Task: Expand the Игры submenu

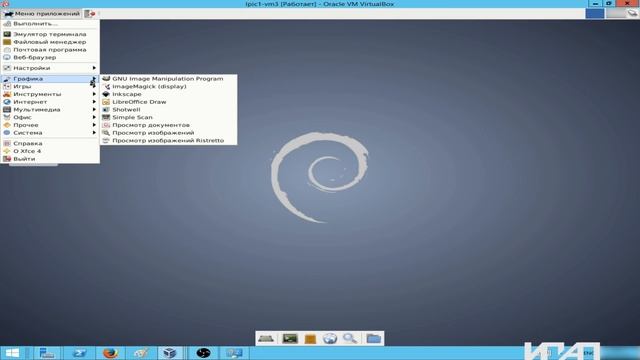Action: click(x=50, y=87)
